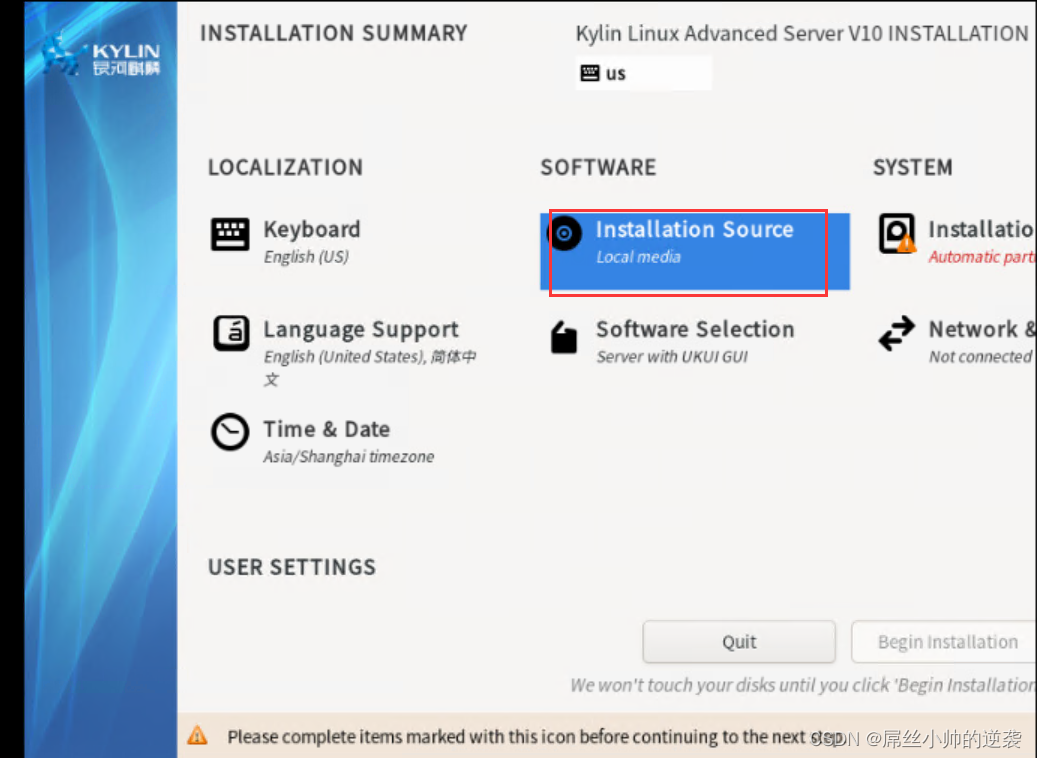1037x758 pixels.
Task: Click the complete items warning message
Action: pos(520,737)
